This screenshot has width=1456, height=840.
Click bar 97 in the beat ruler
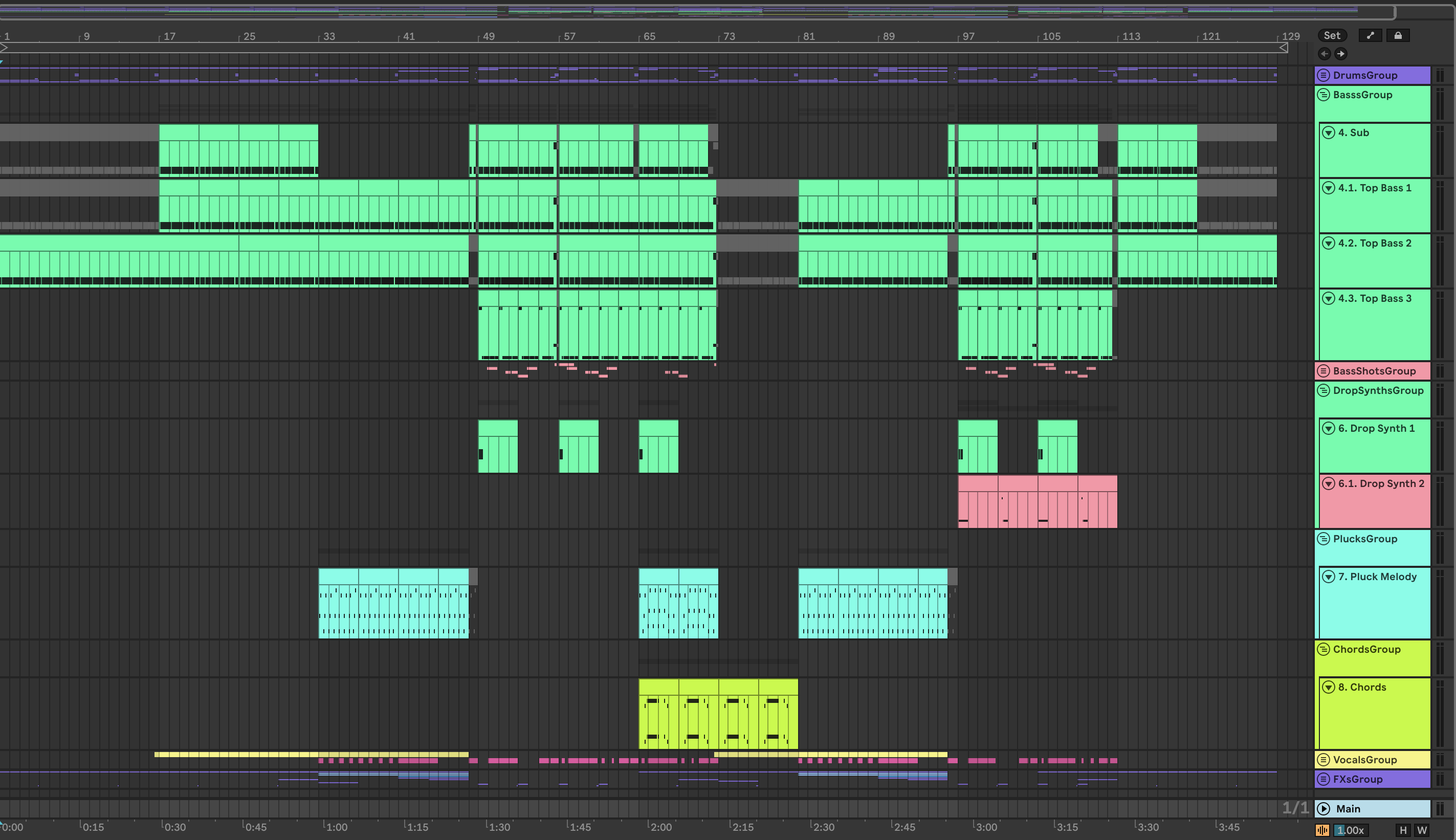pos(968,36)
